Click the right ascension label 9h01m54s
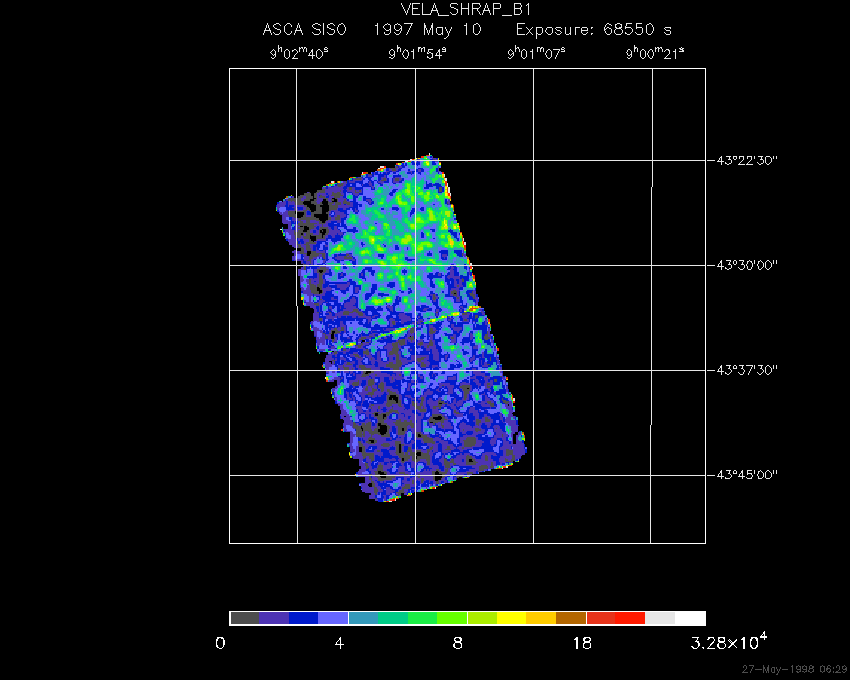This screenshot has width=850, height=680. tap(417, 53)
